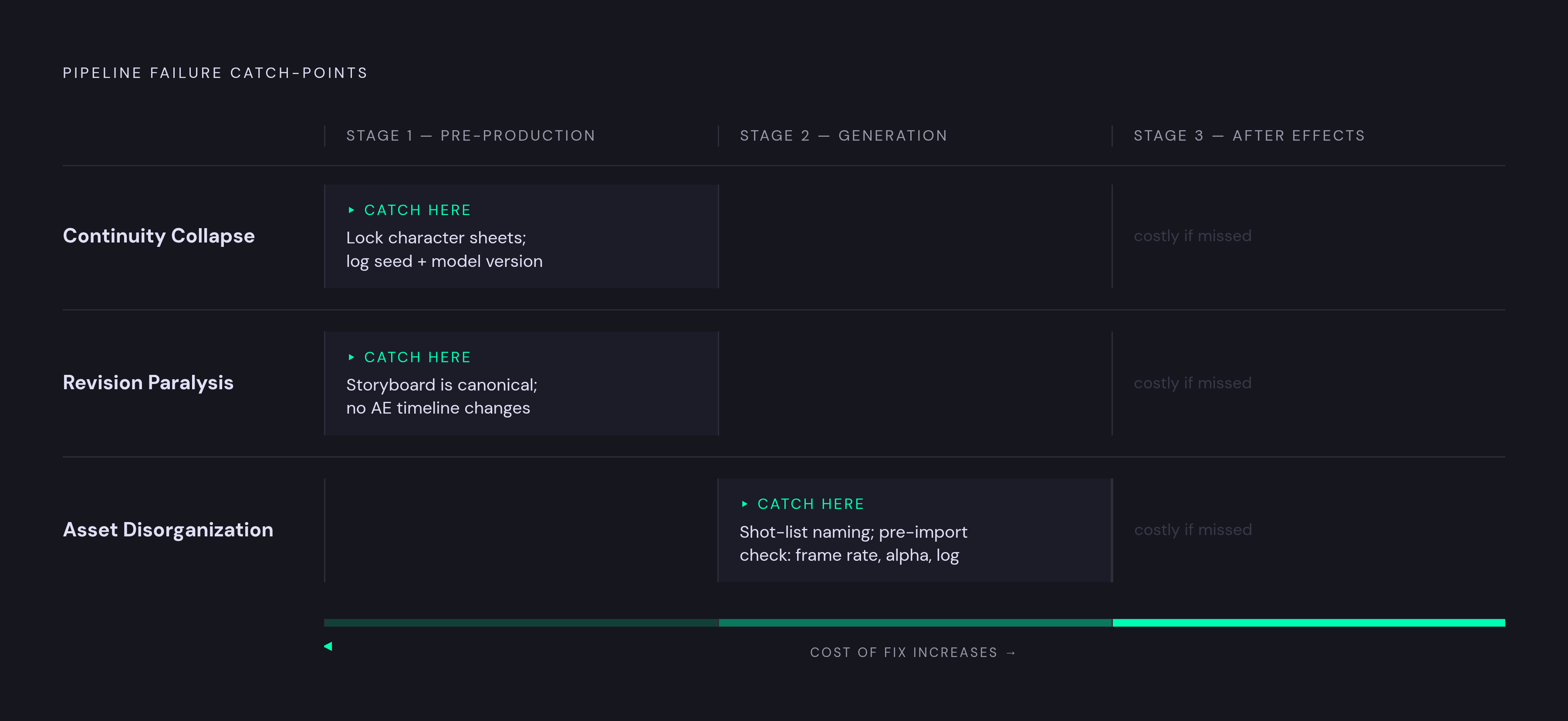Click the Continuity Collapse row label
Screen dimensions: 1568x721
coord(159,236)
